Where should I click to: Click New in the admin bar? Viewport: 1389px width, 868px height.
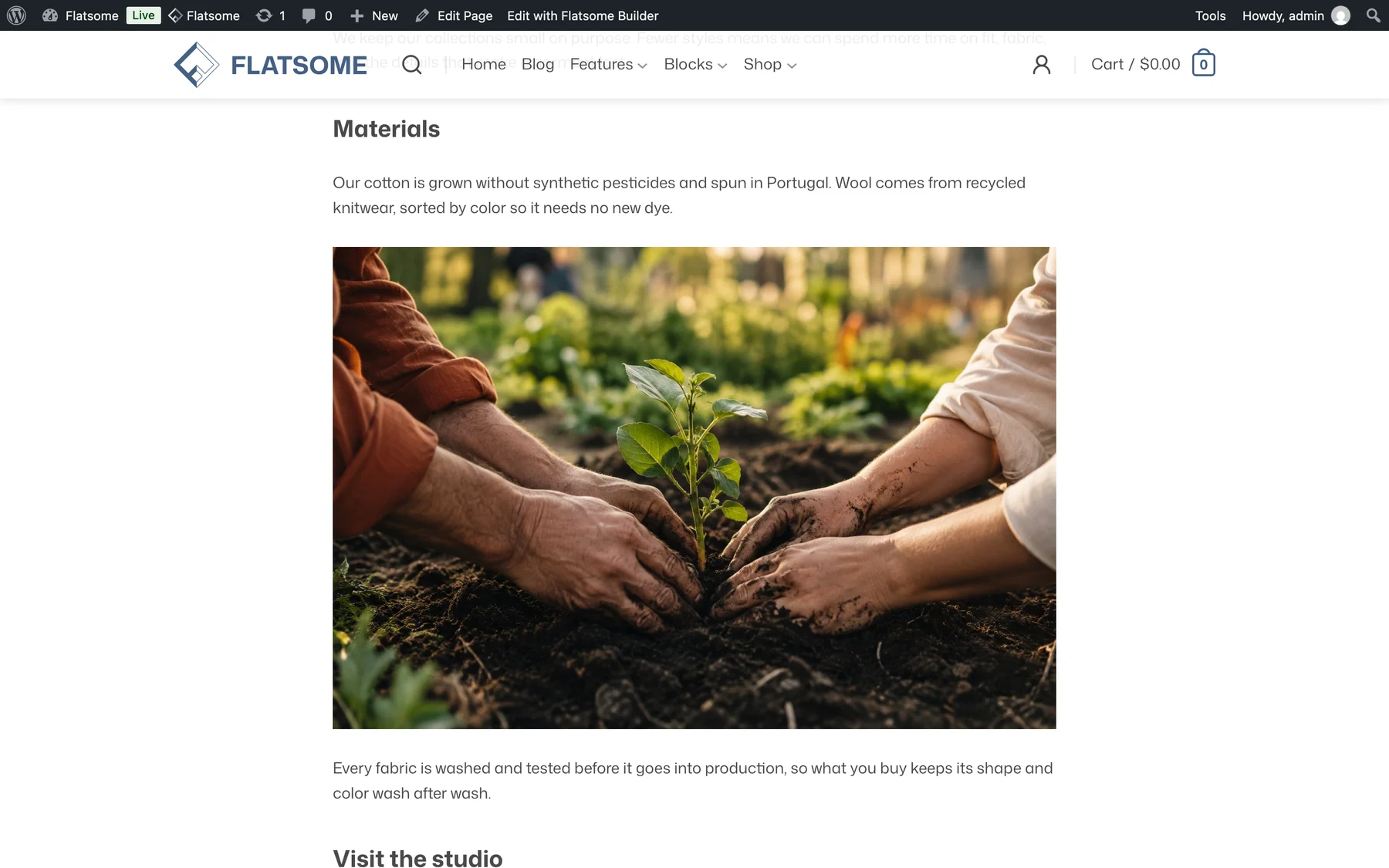coord(374,15)
